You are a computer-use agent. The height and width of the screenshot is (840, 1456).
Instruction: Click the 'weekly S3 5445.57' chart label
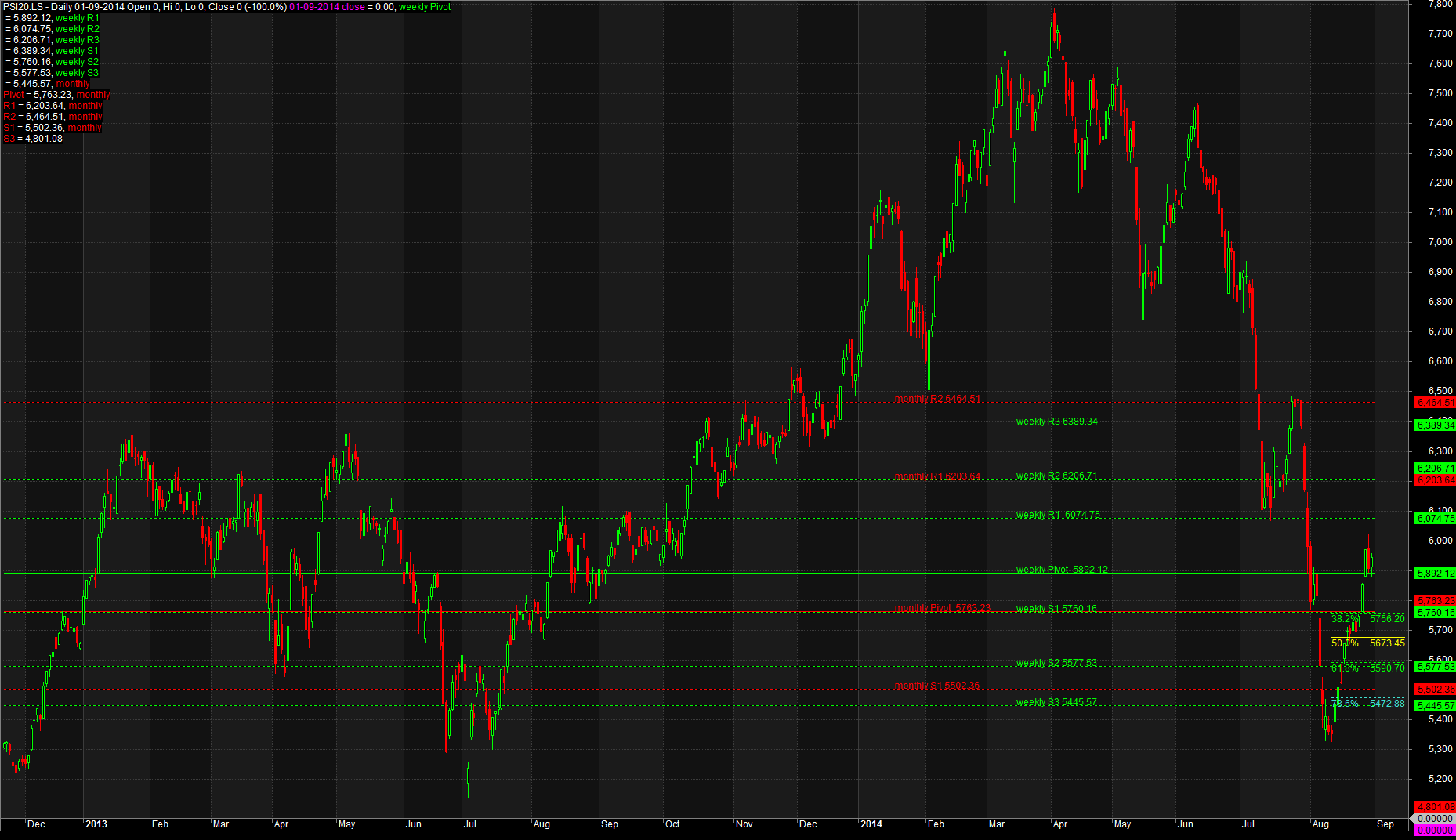[1056, 702]
